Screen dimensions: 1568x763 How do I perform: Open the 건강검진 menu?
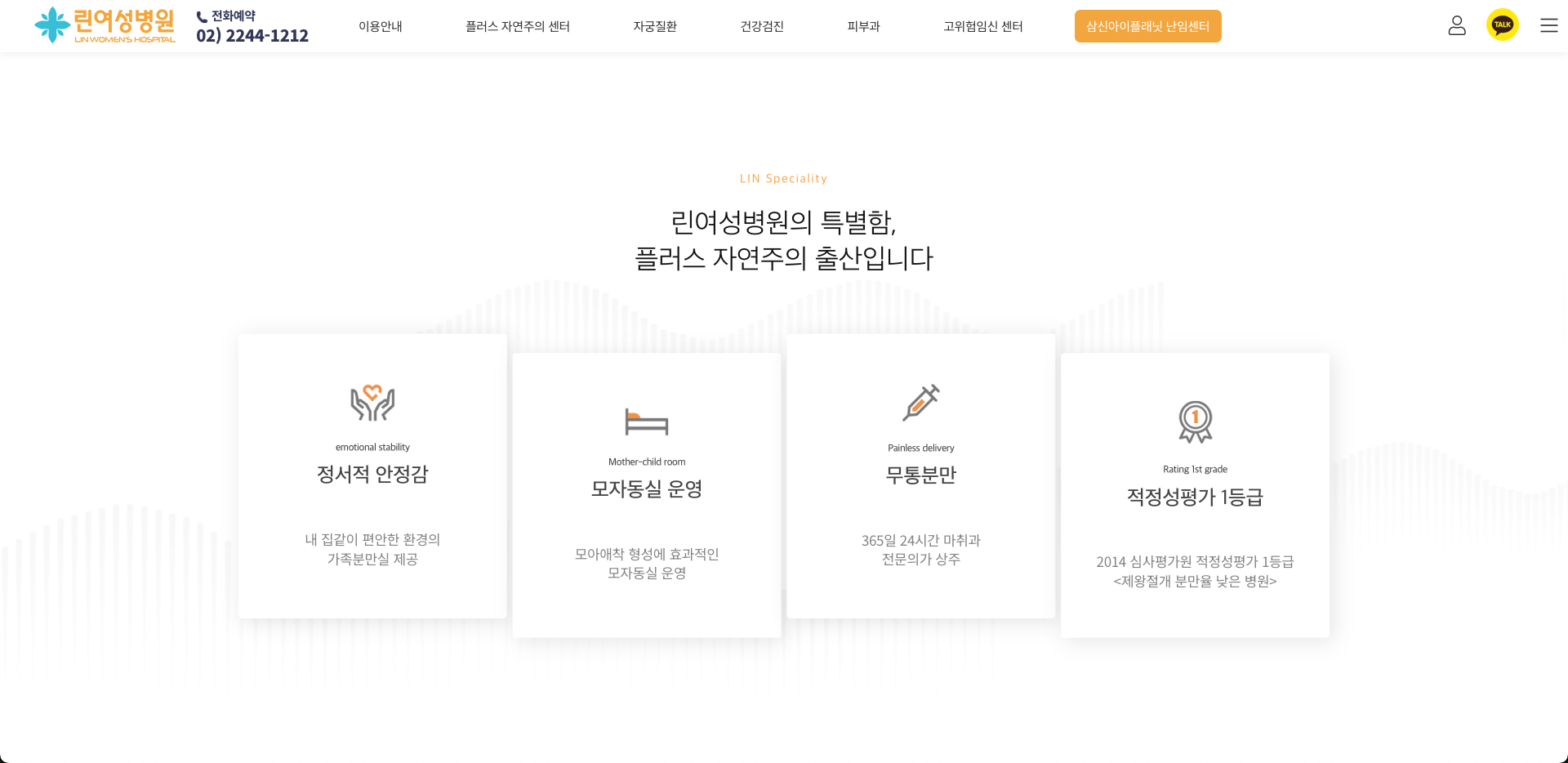(x=762, y=26)
